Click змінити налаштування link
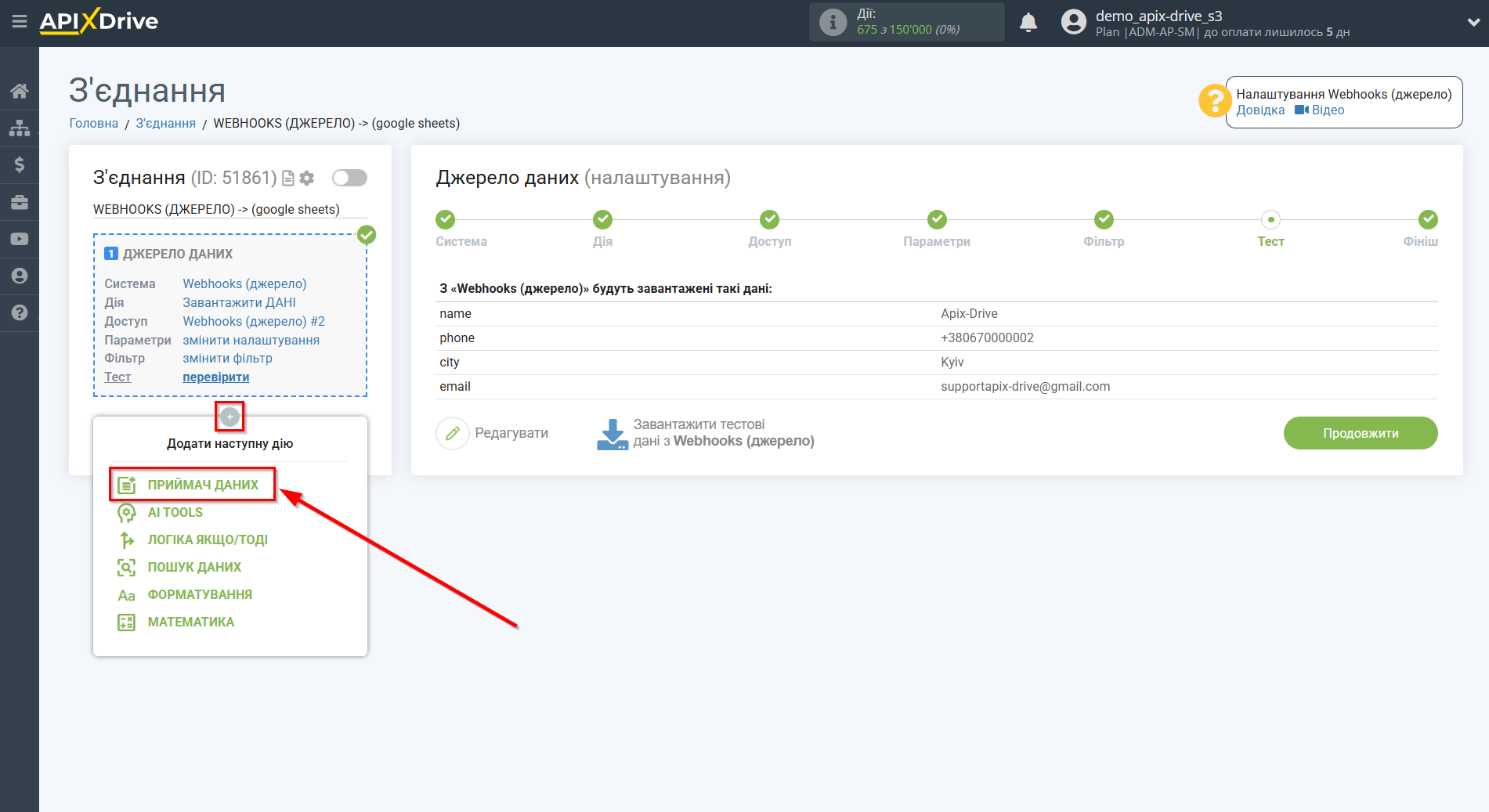 pos(251,340)
